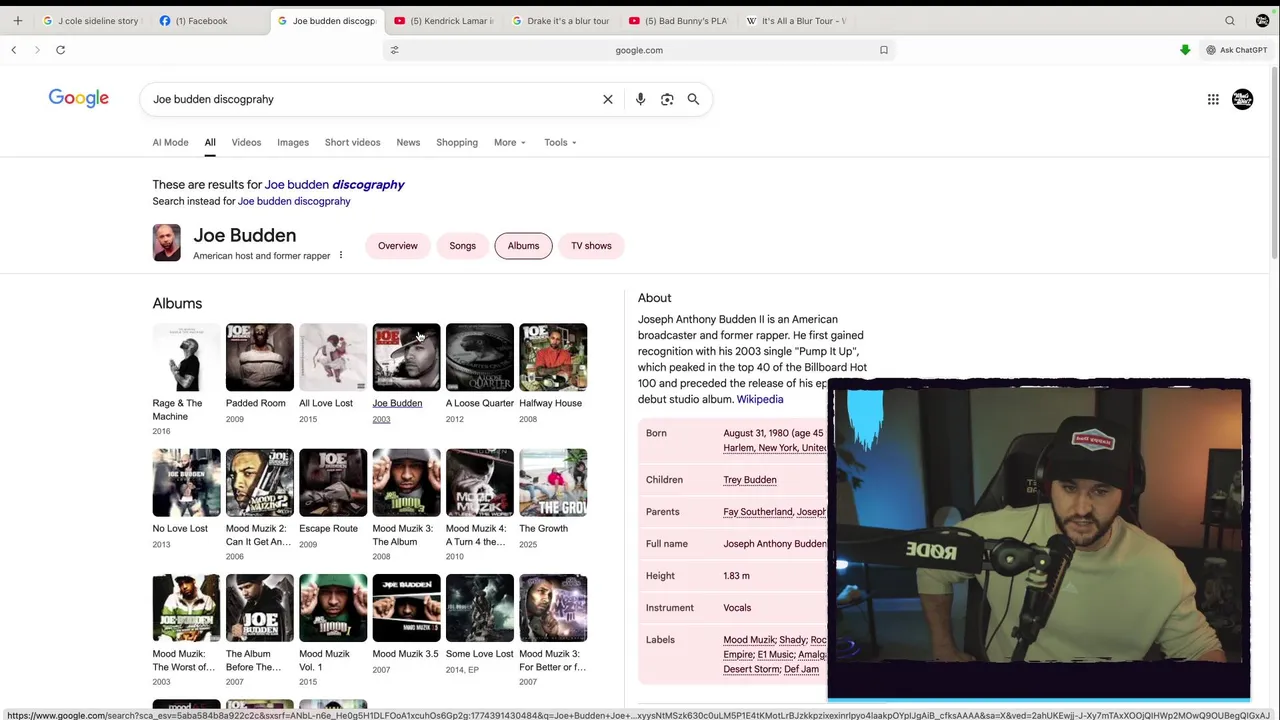The width and height of the screenshot is (1280, 720).
Task: Start voice search with microphone icon
Action: click(x=640, y=99)
